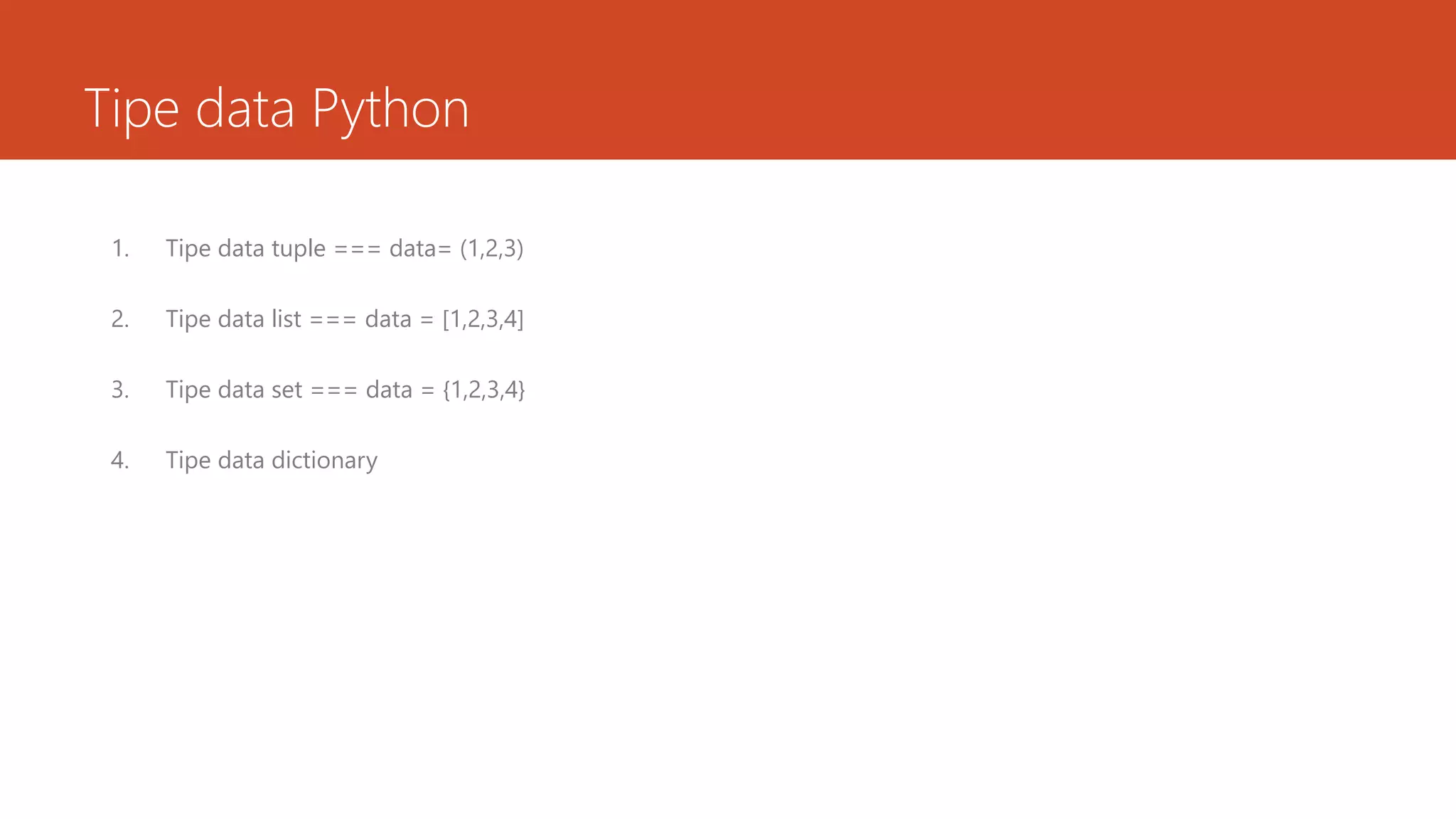Click list number 4.
Image resolution: width=1456 pixels, height=819 pixels.
pos(120,461)
